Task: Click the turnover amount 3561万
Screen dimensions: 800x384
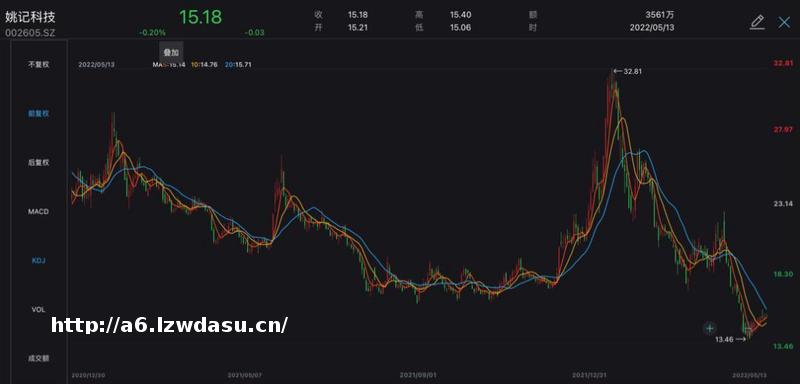Action: click(x=659, y=15)
